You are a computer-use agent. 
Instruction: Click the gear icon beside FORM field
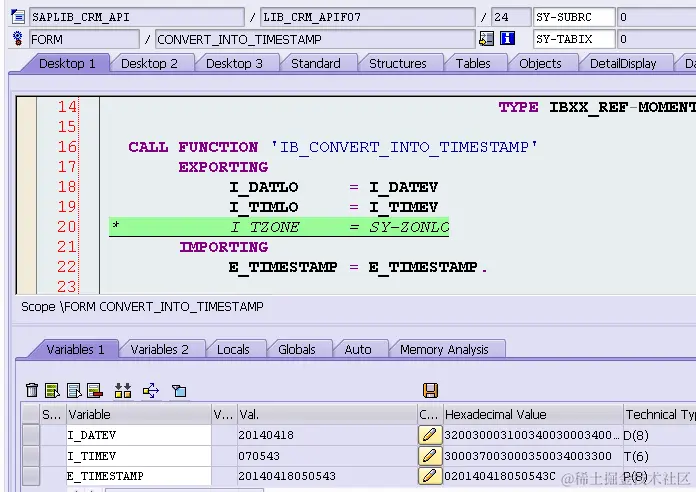tap(18, 39)
